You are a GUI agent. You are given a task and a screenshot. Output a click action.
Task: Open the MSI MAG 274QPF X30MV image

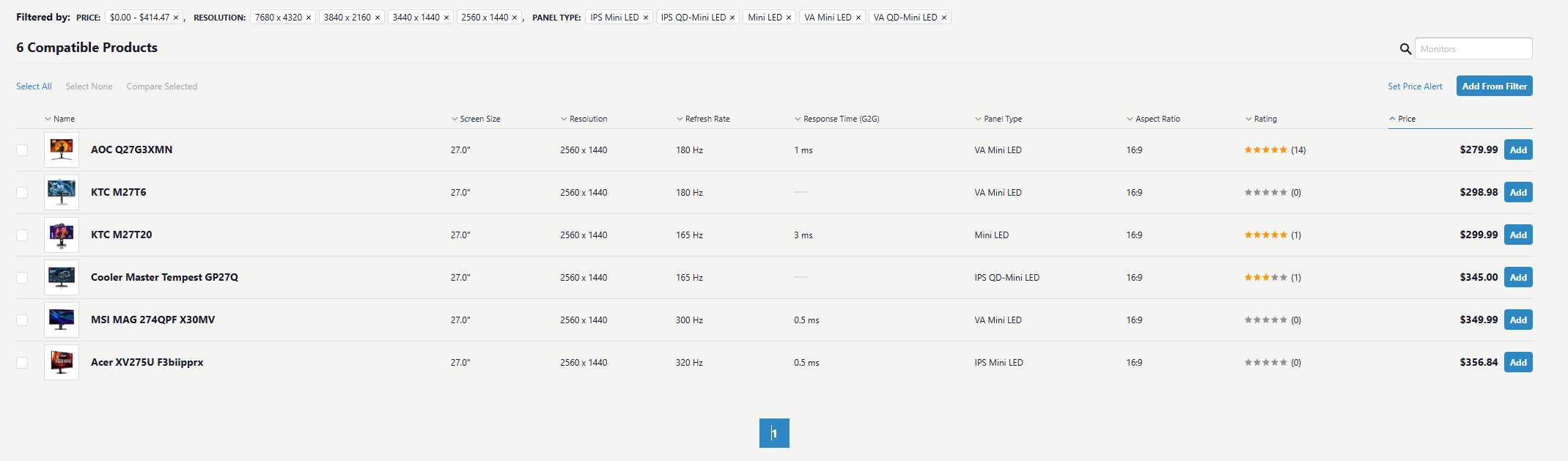coord(62,320)
